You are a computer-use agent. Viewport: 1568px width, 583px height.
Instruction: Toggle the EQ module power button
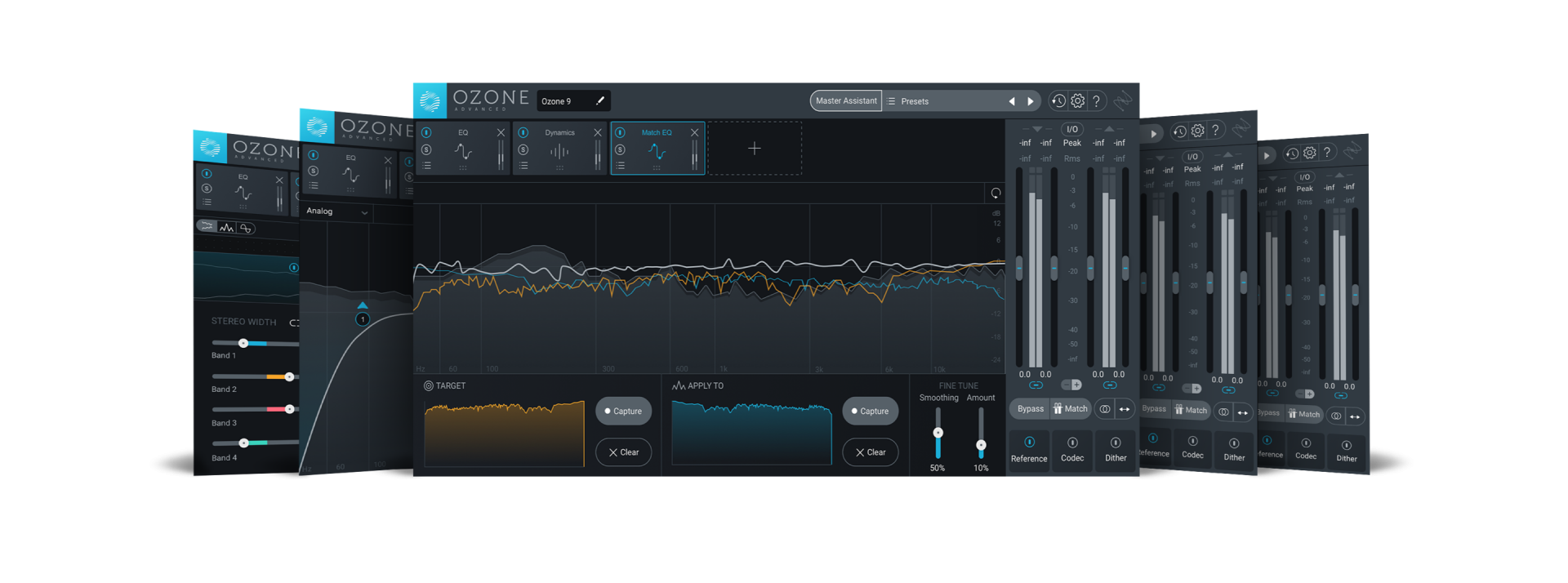click(x=426, y=132)
